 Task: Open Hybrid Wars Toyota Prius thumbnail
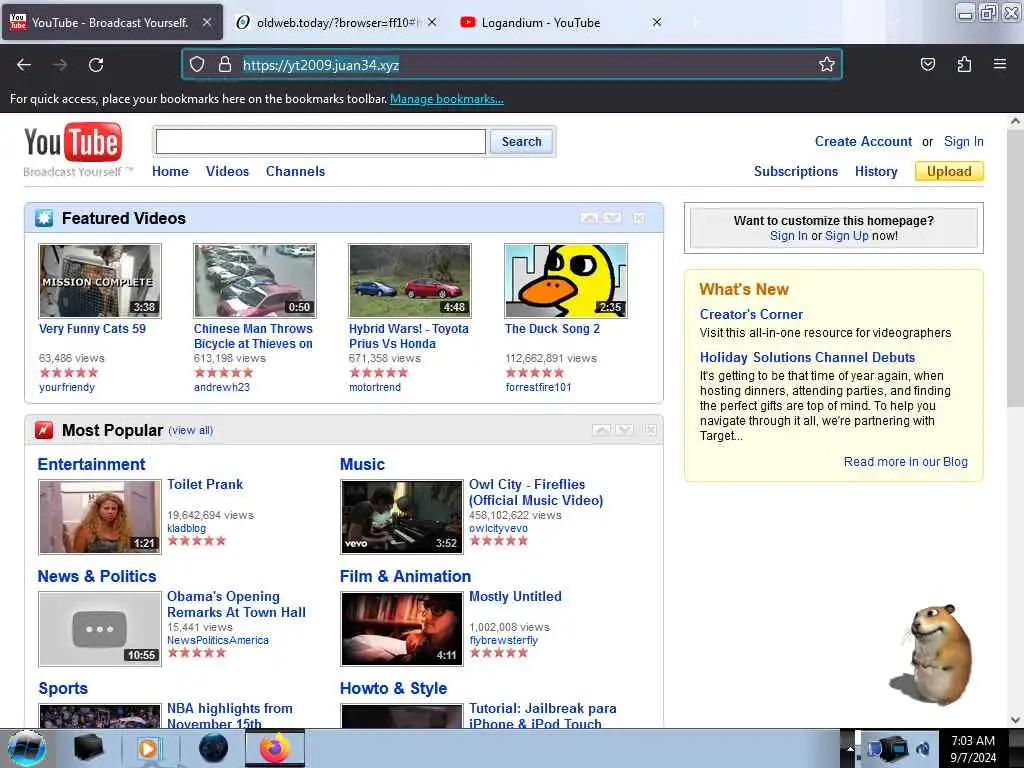(x=410, y=281)
